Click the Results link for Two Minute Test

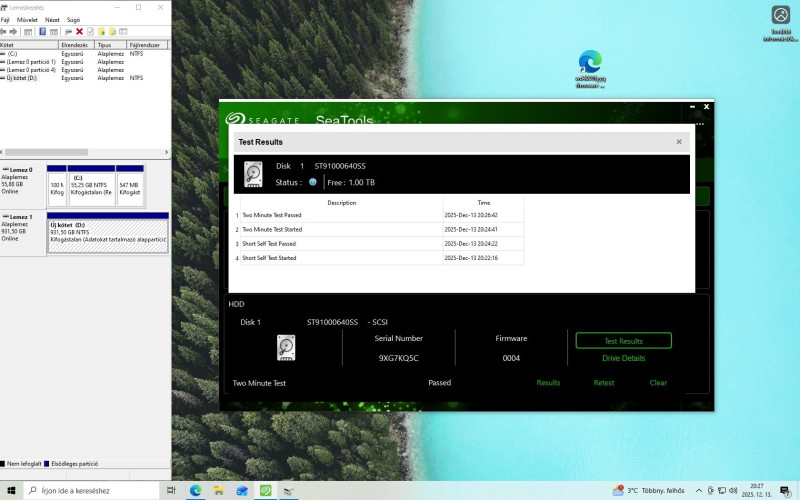click(x=548, y=383)
